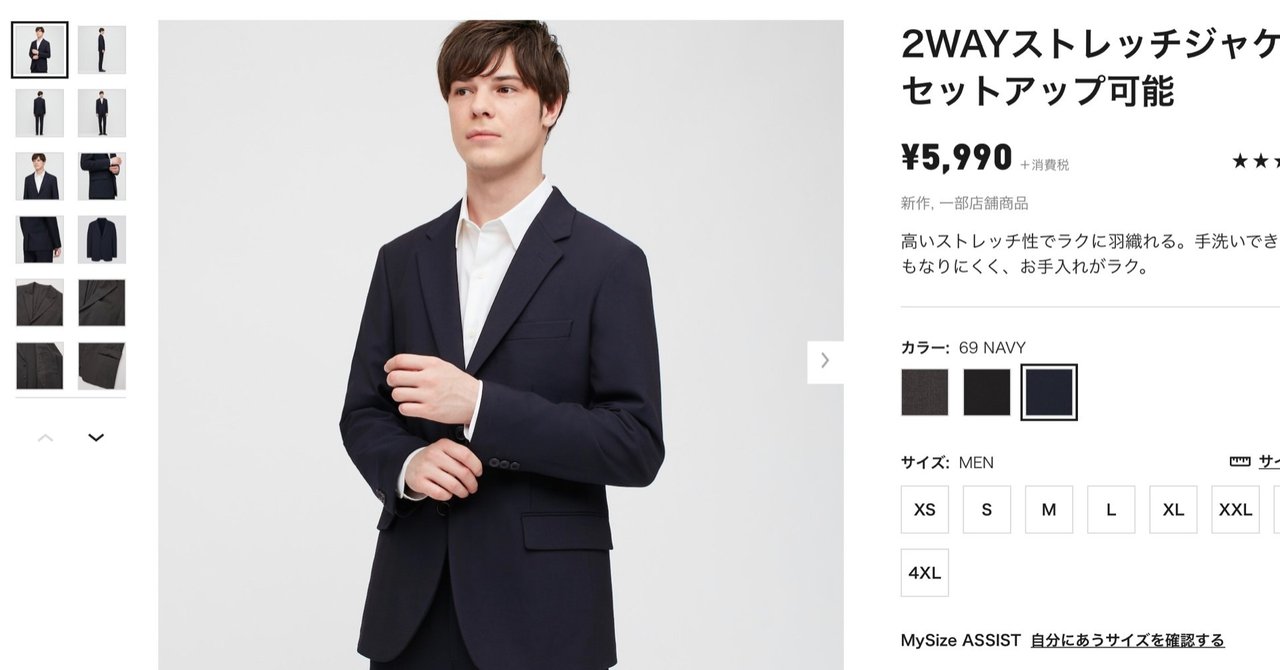Click the next image arrow on photo

tap(825, 361)
